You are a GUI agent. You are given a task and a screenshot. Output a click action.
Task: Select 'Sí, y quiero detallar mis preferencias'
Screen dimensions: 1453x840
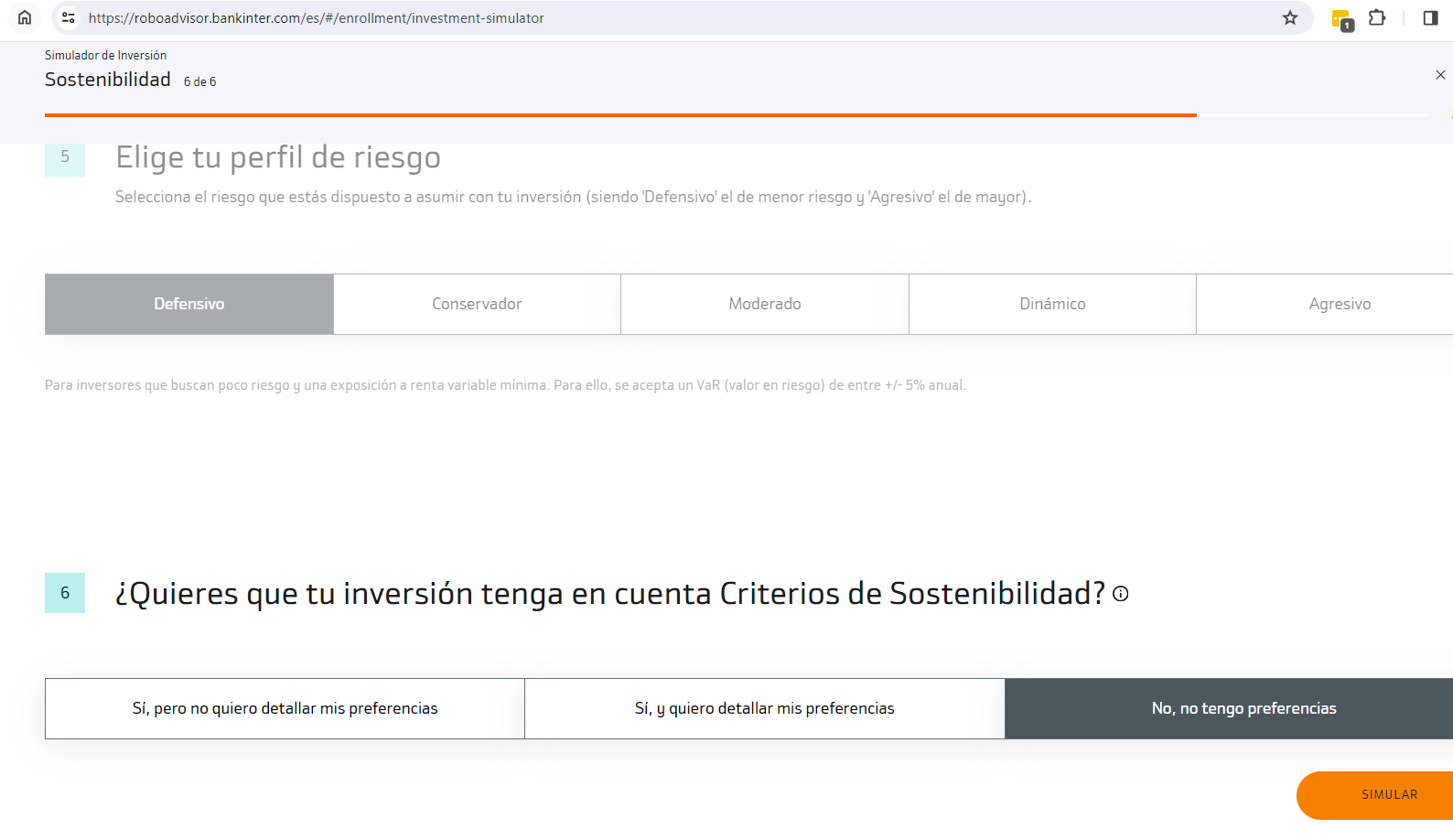(765, 708)
